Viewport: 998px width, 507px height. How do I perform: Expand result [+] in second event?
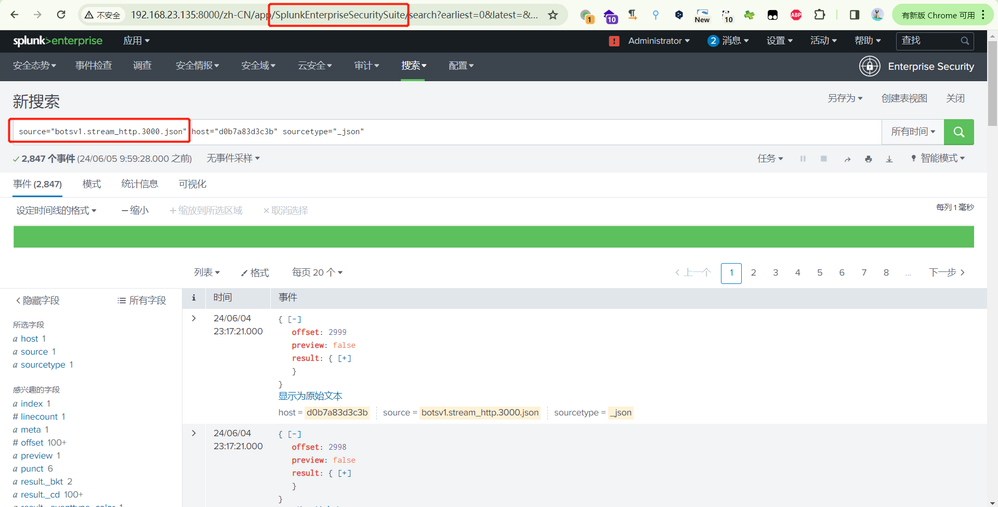(344, 473)
